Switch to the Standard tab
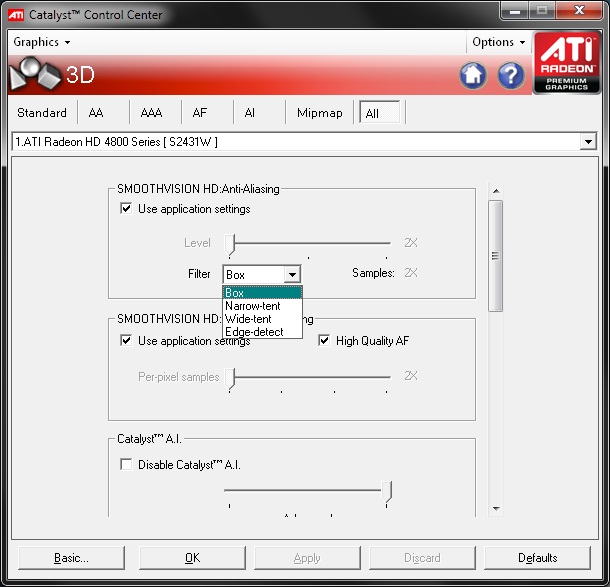 (x=42, y=113)
